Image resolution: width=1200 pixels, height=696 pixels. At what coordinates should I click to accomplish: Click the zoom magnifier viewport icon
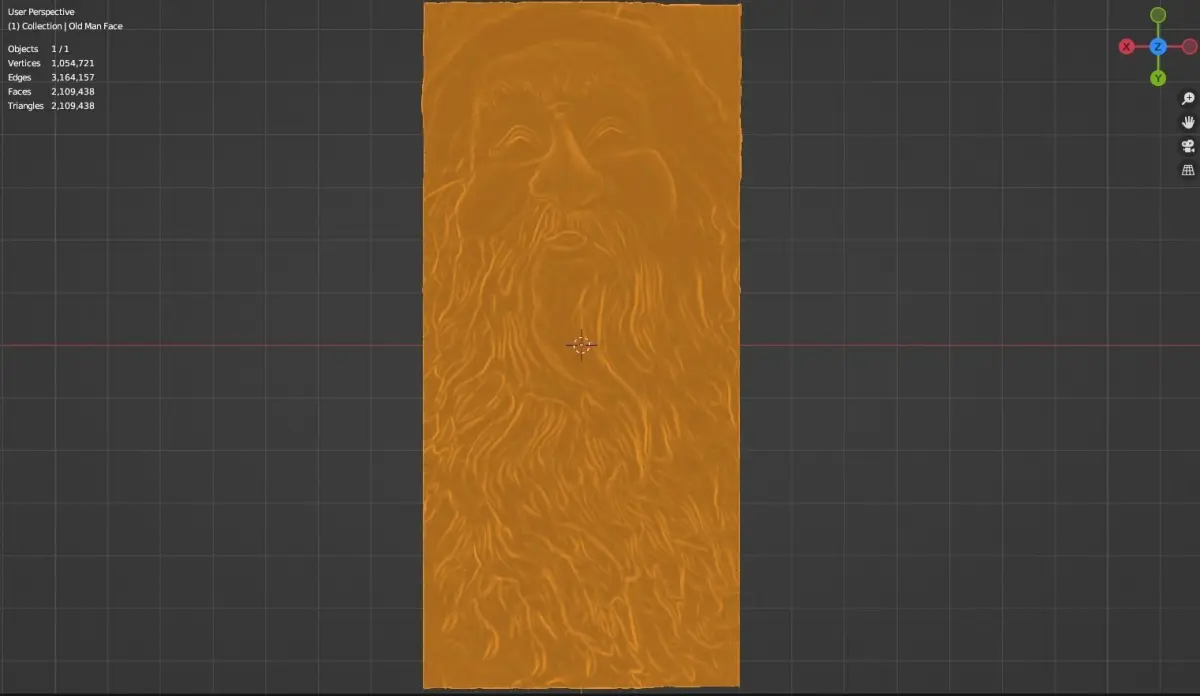tap(1188, 98)
